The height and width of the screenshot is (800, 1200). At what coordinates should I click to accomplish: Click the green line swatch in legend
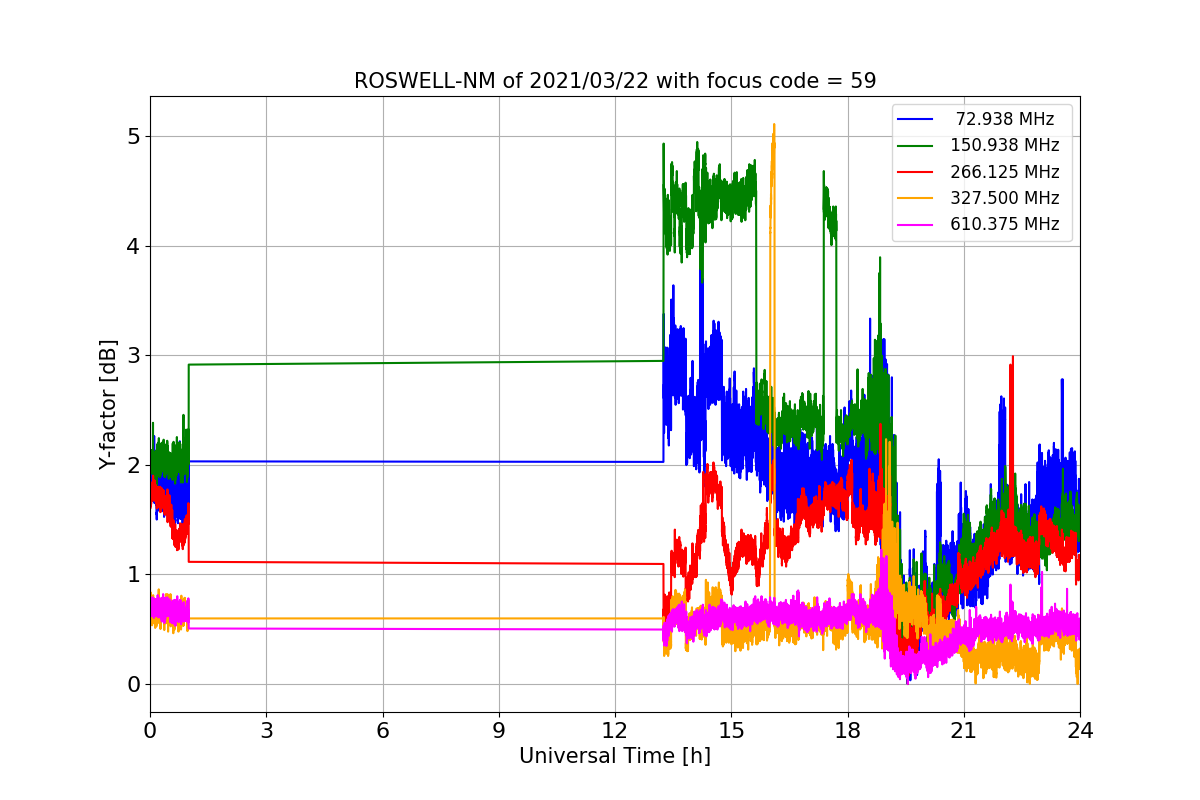tap(916, 146)
